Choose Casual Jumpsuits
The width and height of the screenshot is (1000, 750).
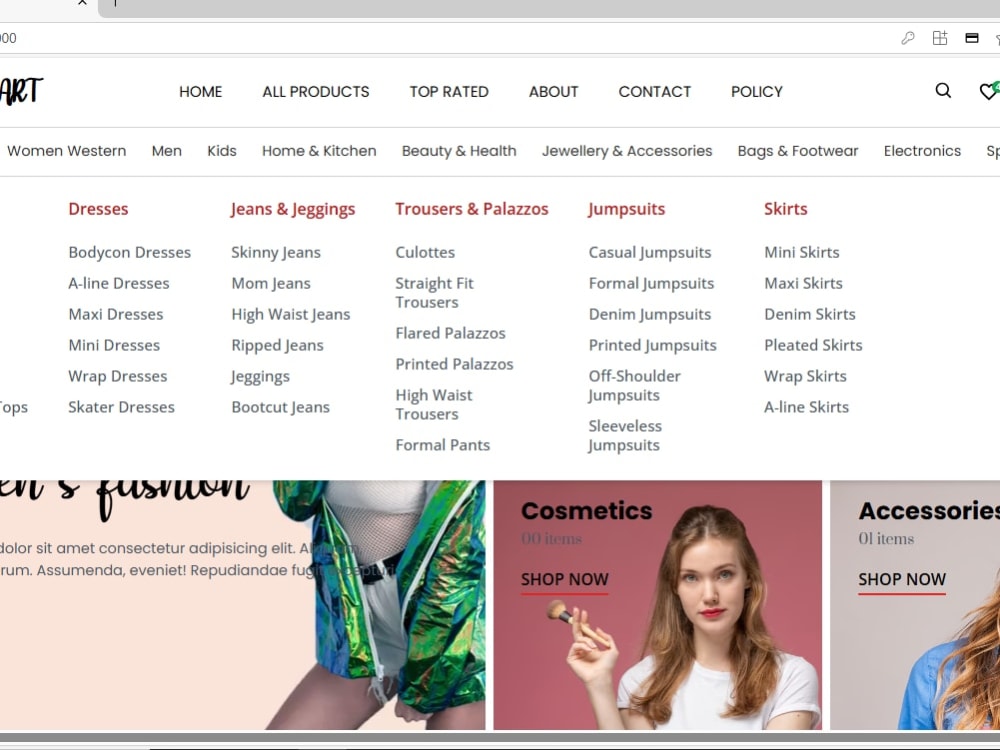tap(650, 253)
